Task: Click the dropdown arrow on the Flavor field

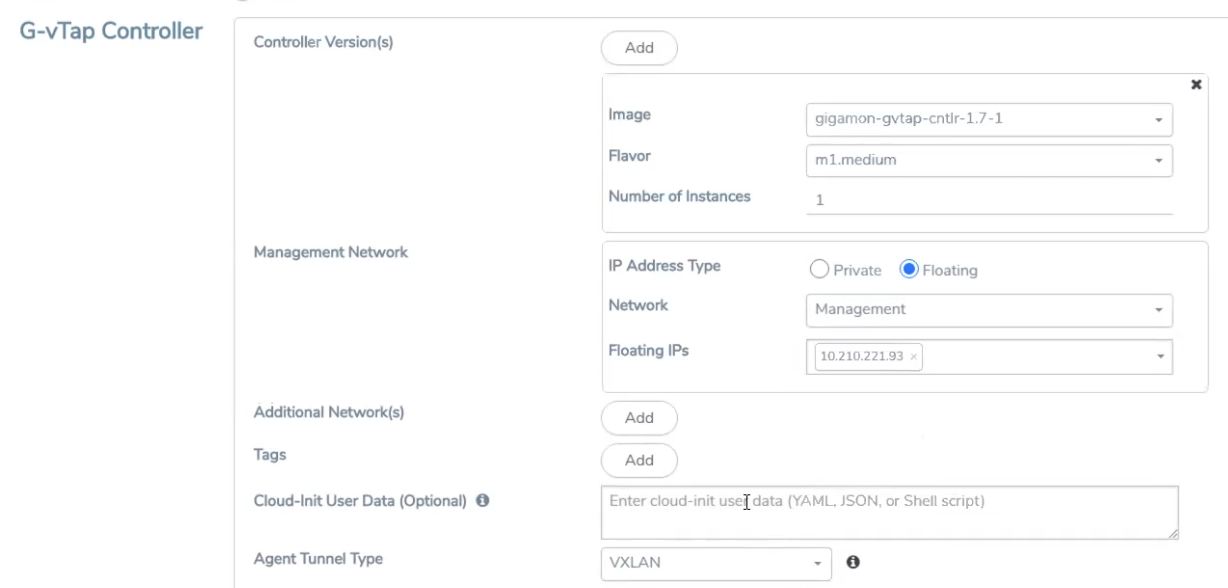Action: pyautogui.click(x=1160, y=160)
